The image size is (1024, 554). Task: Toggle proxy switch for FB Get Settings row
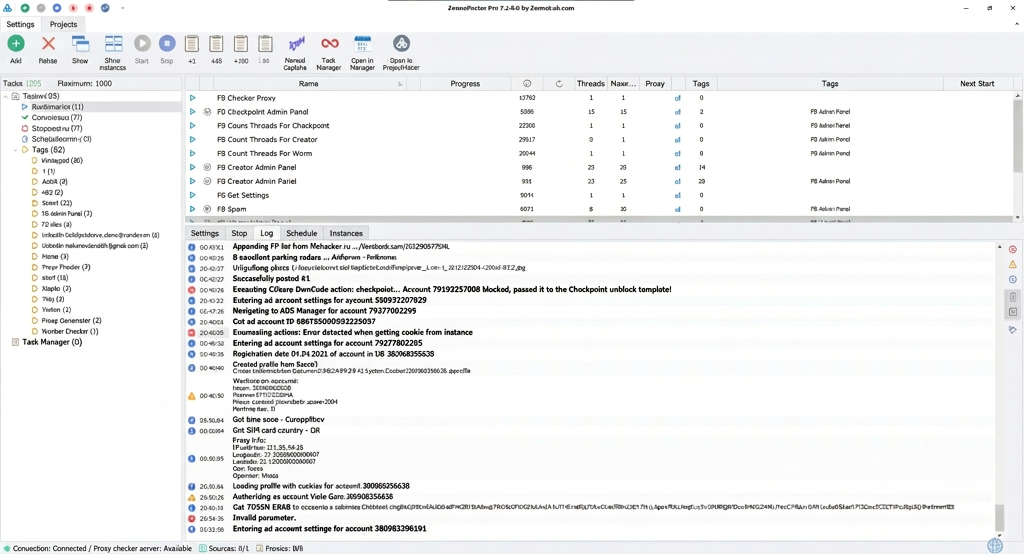pos(677,195)
